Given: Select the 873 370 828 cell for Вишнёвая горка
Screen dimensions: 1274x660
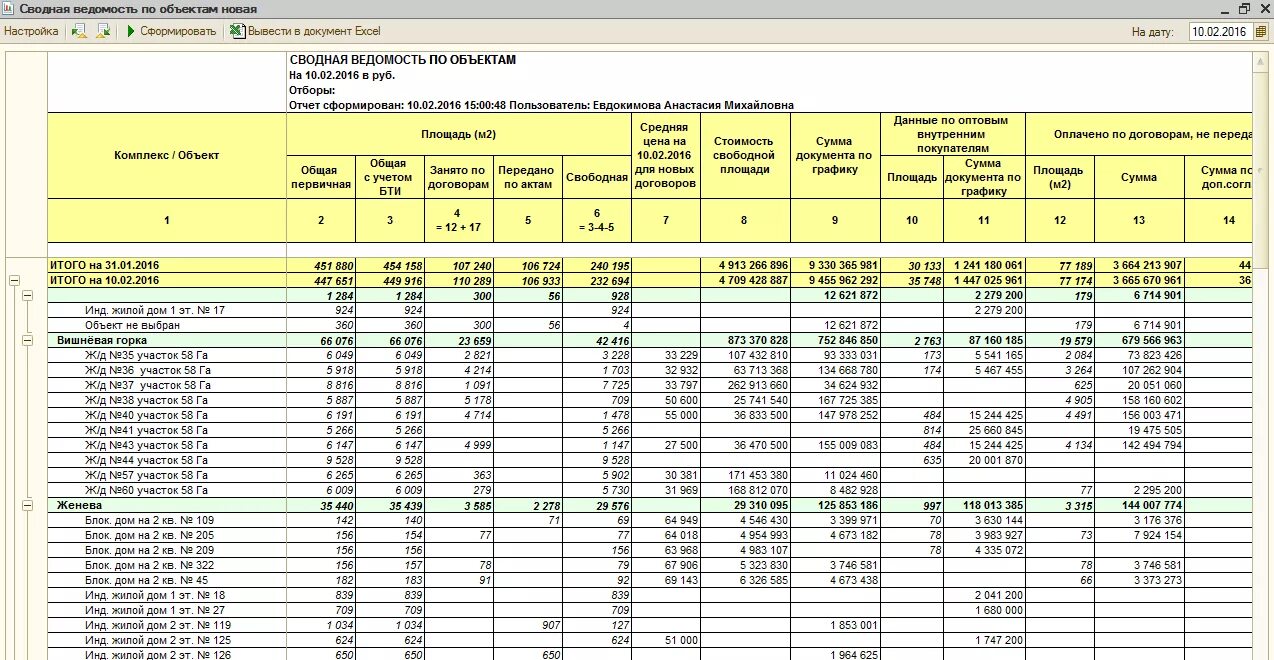Looking at the screenshot, I should [x=745, y=341].
